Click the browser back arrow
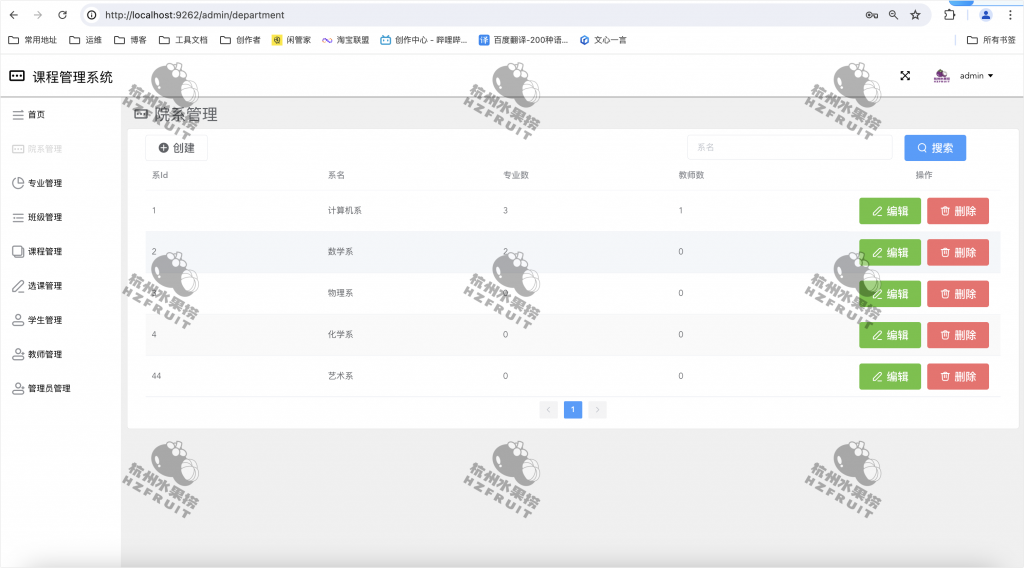 [14, 14]
